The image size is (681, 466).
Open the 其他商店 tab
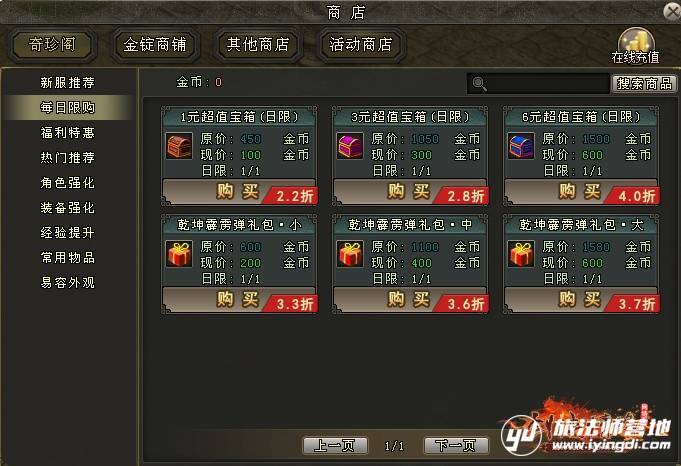tap(258, 45)
